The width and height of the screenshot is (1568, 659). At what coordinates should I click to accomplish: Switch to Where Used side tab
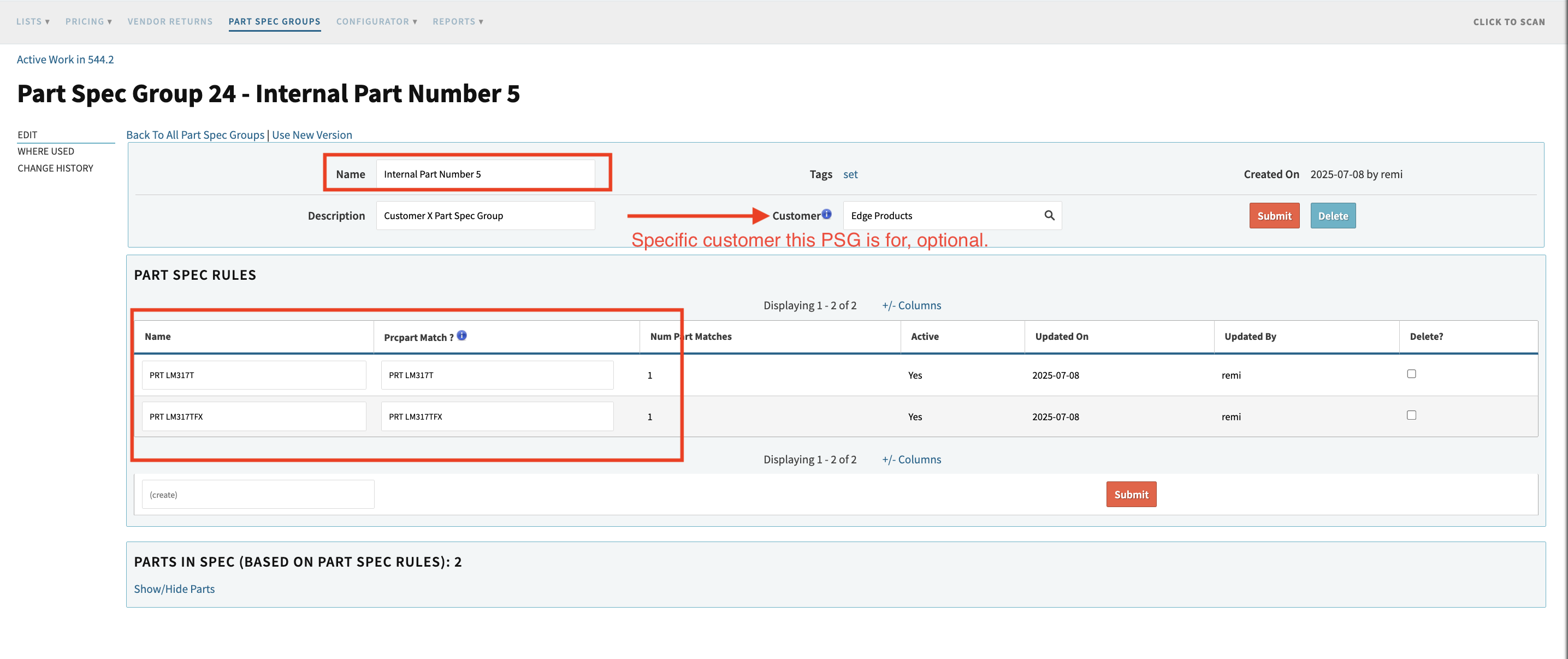pyautogui.click(x=46, y=151)
